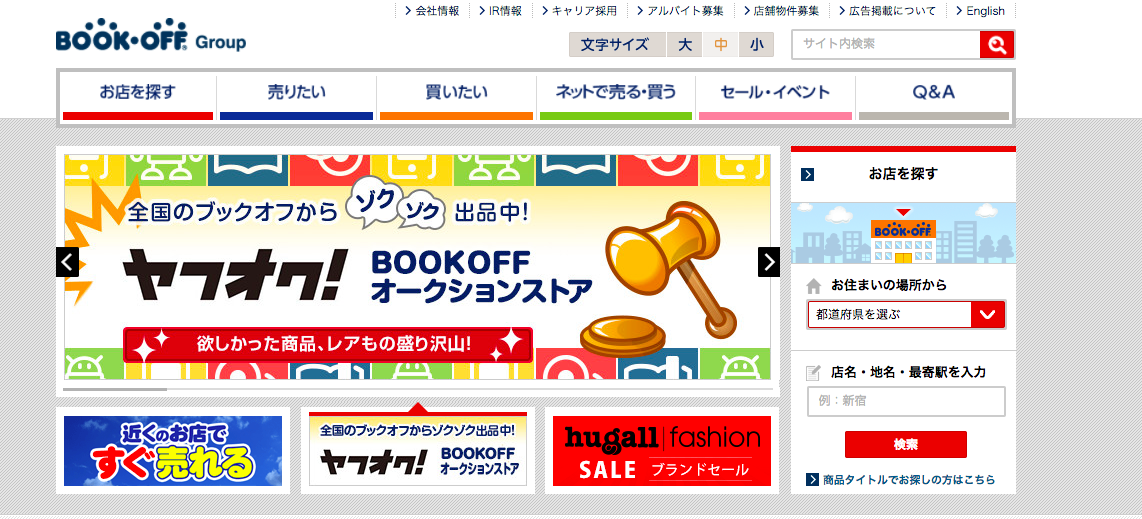The image size is (1142, 519).
Task: Click the pencil note icon by 店名・地名
Action: [814, 373]
